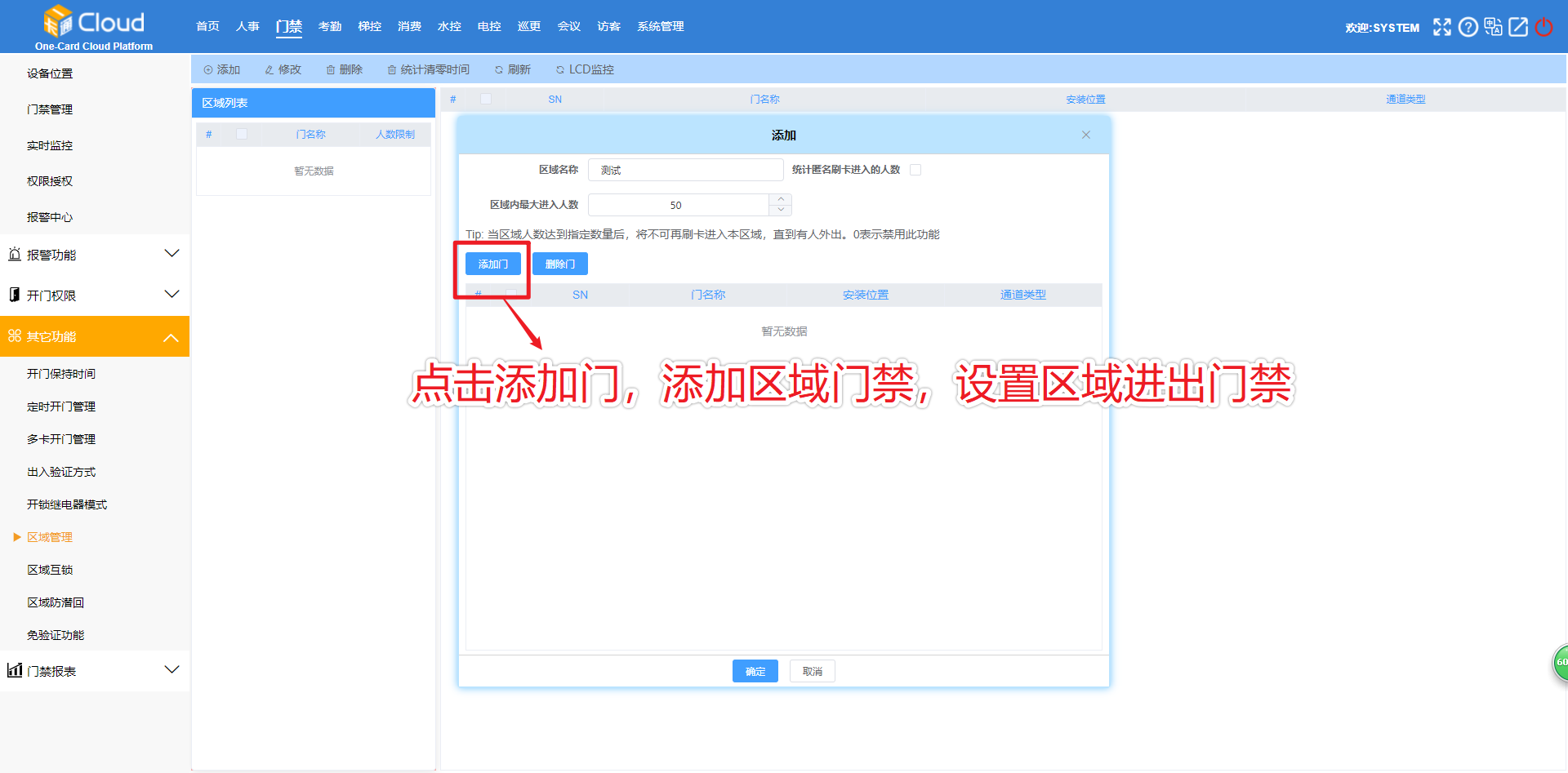Image resolution: width=1568 pixels, height=773 pixels.
Task: Click the language switch icon
Action: tap(1494, 27)
